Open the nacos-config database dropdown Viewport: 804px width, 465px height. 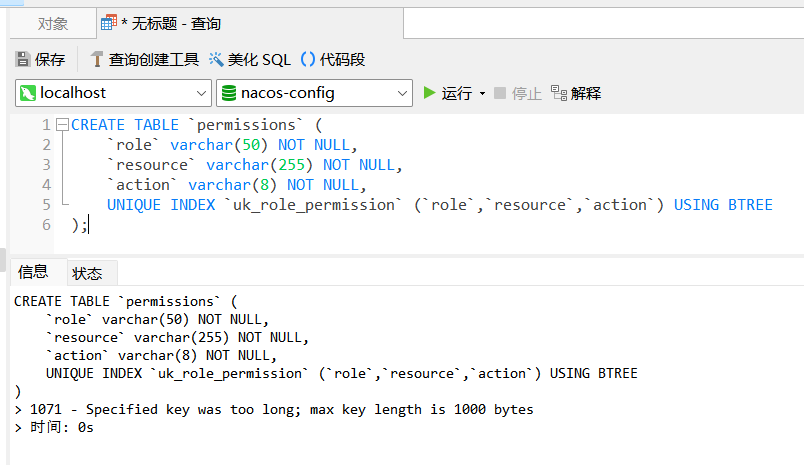402,93
